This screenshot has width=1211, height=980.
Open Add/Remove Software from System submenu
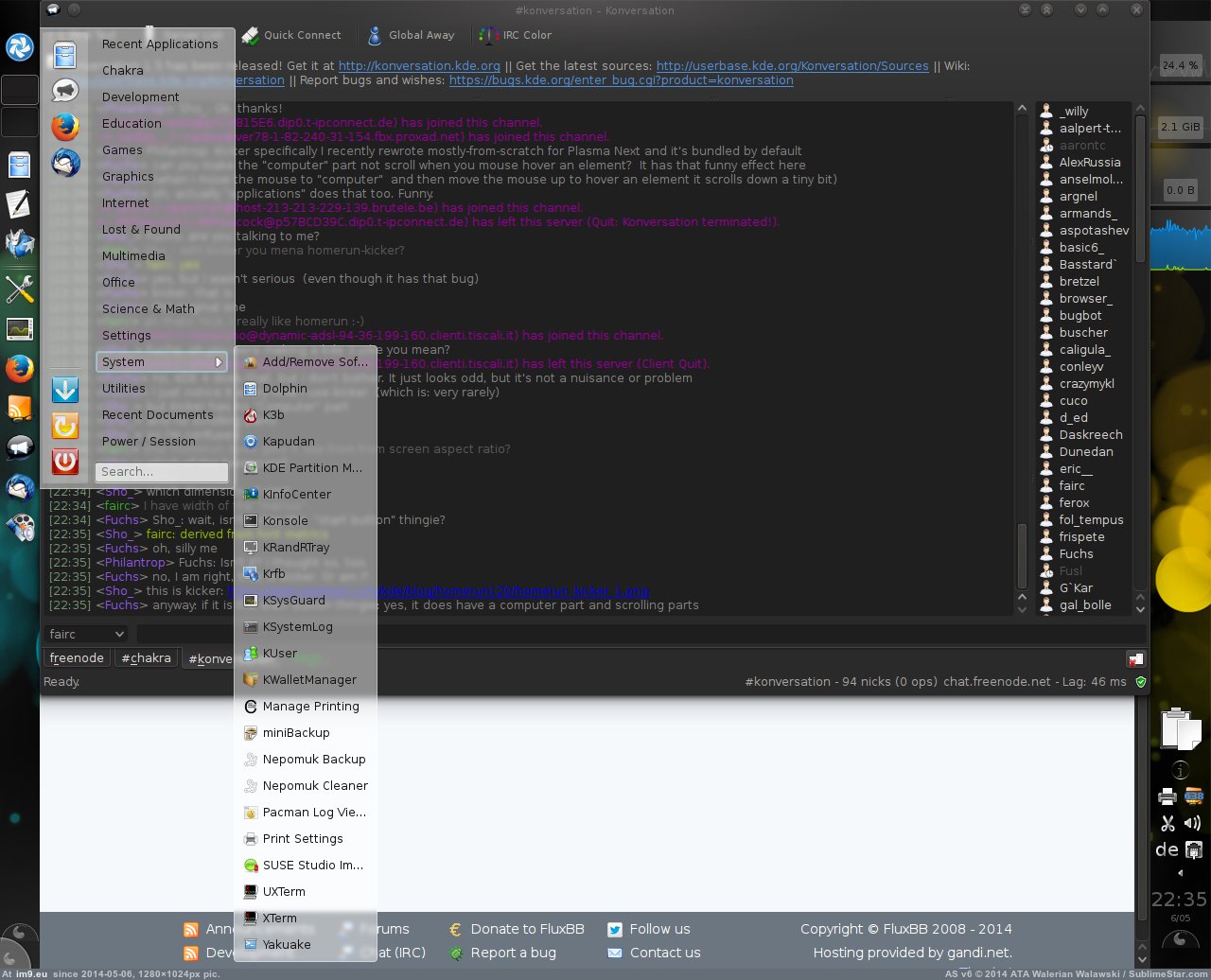306,362
